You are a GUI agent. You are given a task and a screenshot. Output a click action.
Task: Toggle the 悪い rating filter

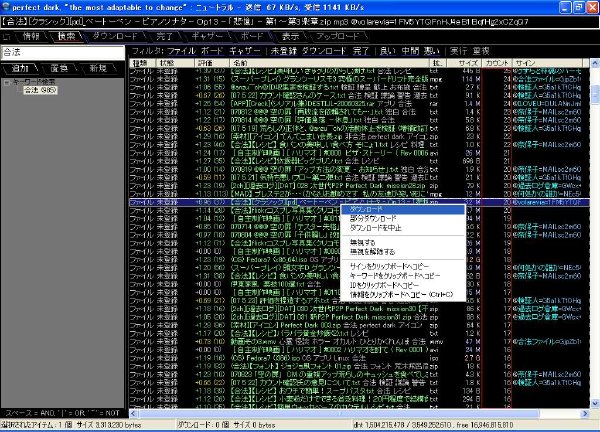tap(432, 51)
